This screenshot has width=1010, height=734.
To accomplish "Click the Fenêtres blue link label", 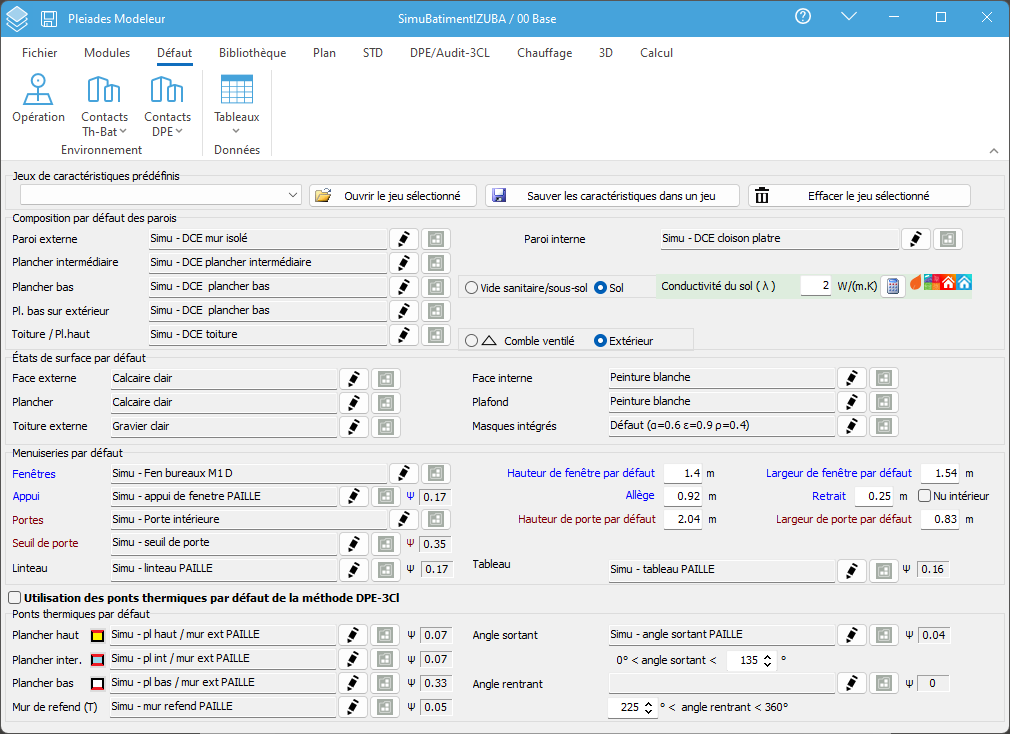I will pyautogui.click(x=33, y=474).
